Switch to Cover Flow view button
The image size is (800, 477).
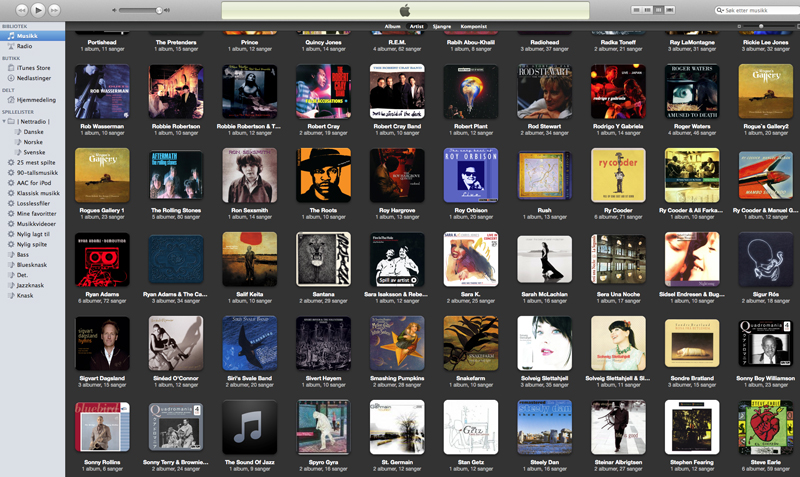pyautogui.click(x=669, y=10)
